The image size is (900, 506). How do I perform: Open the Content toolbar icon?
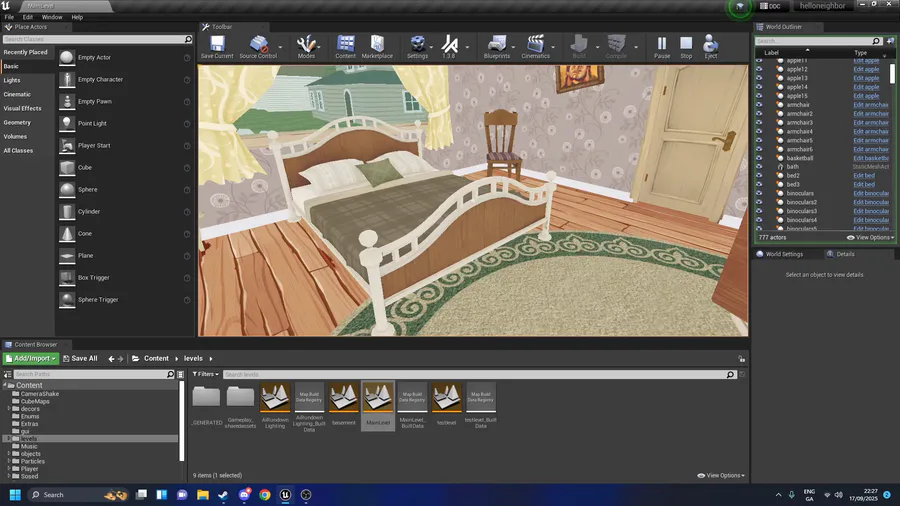(x=346, y=47)
